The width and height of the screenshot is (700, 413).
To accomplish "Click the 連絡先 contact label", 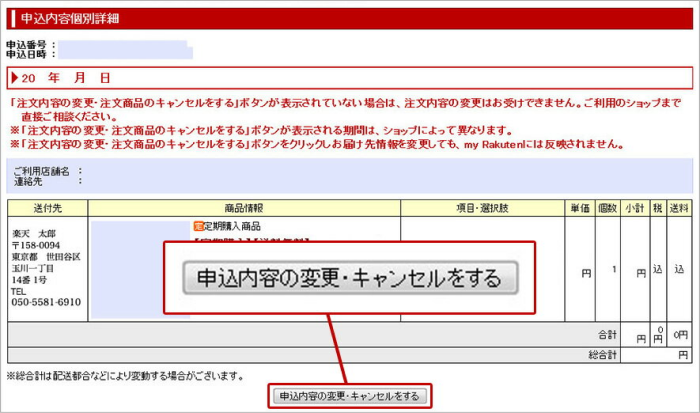I will point(30,182).
